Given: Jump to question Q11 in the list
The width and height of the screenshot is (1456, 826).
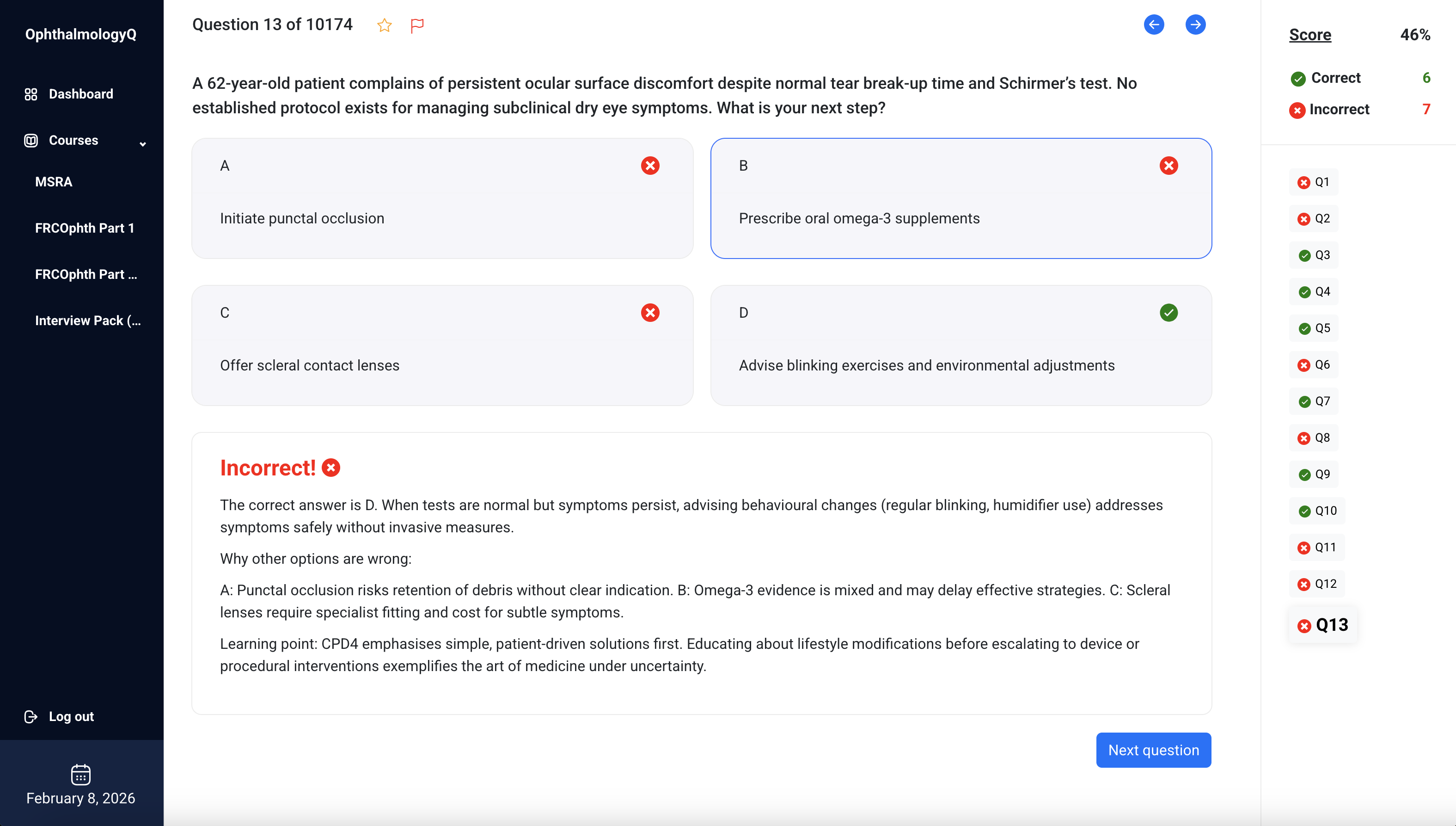Looking at the screenshot, I should 1316,548.
